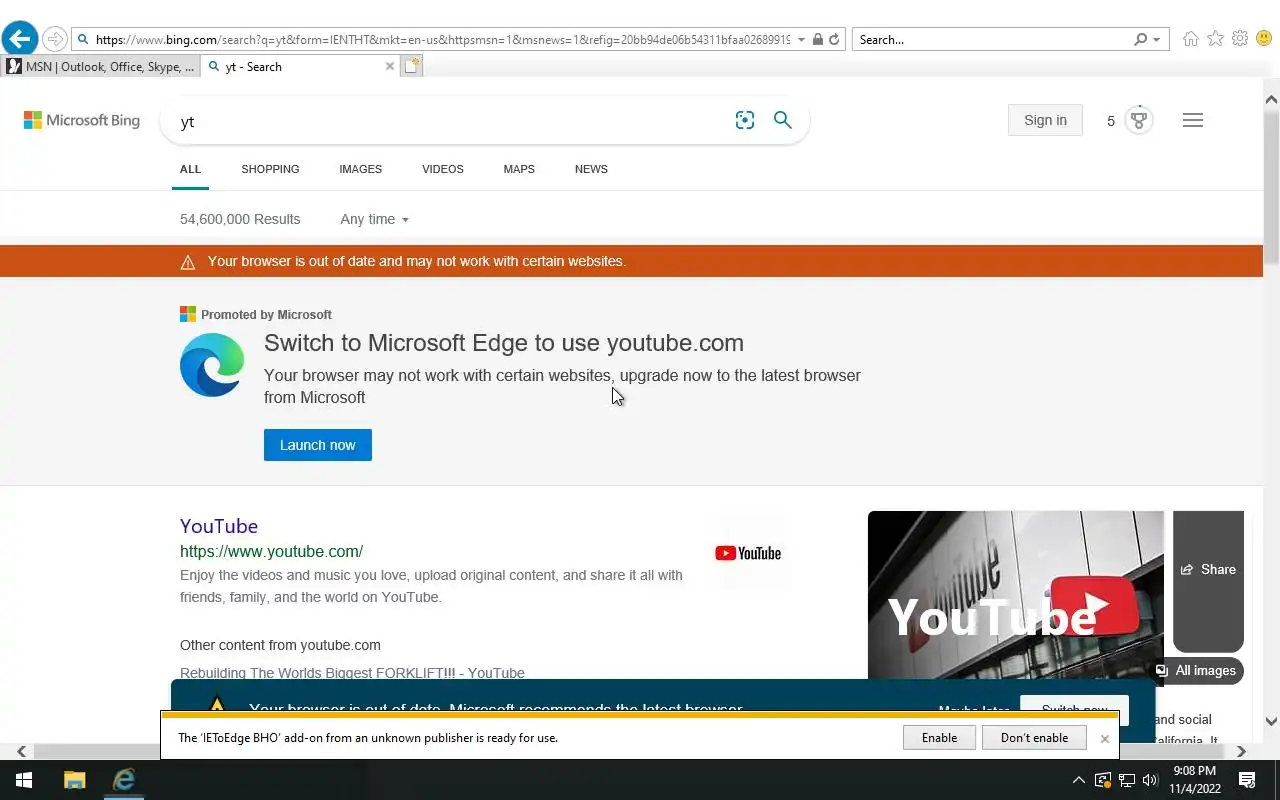Open the Rewards trophy icon
Image resolution: width=1280 pixels, height=800 pixels.
pos(1139,120)
